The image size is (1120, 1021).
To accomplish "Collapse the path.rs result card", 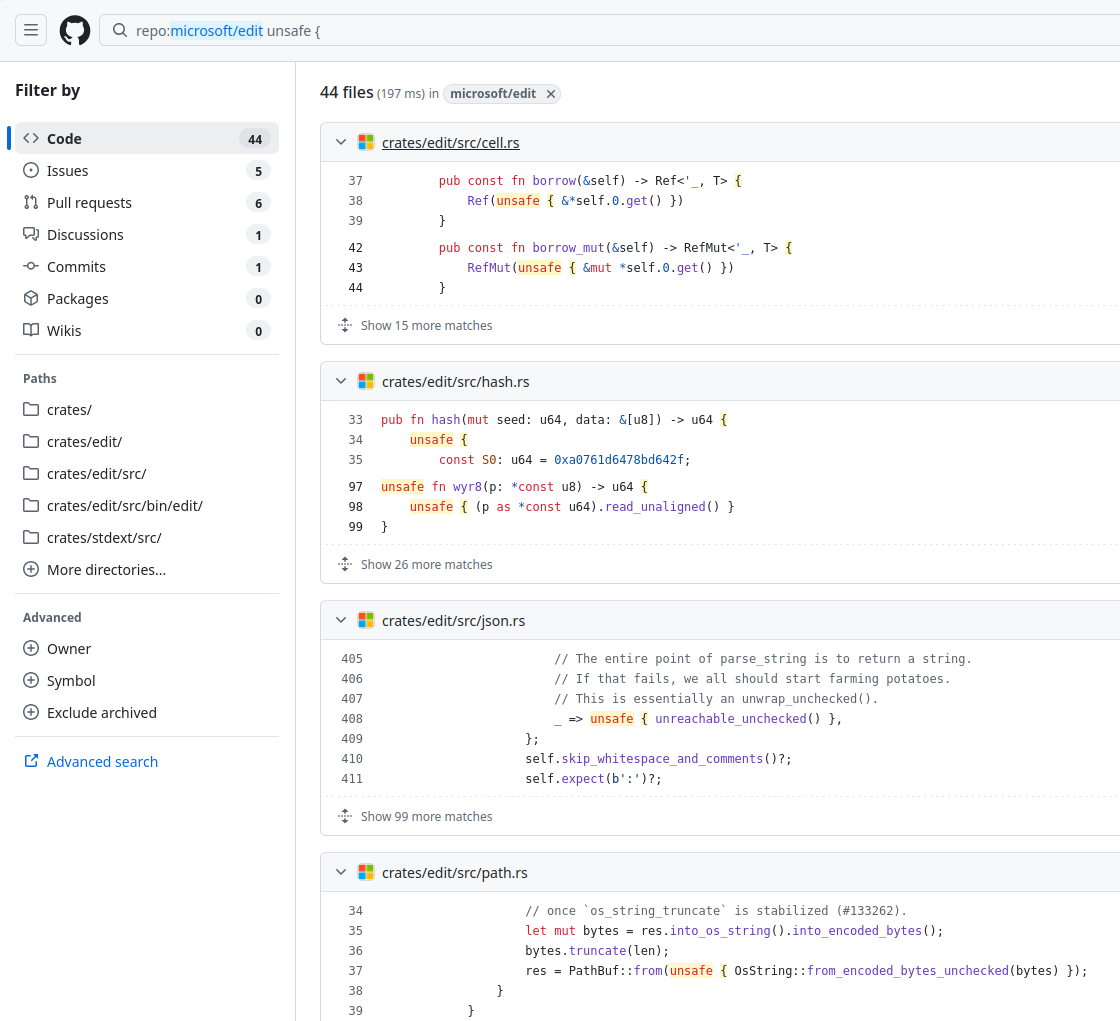I will 341,872.
